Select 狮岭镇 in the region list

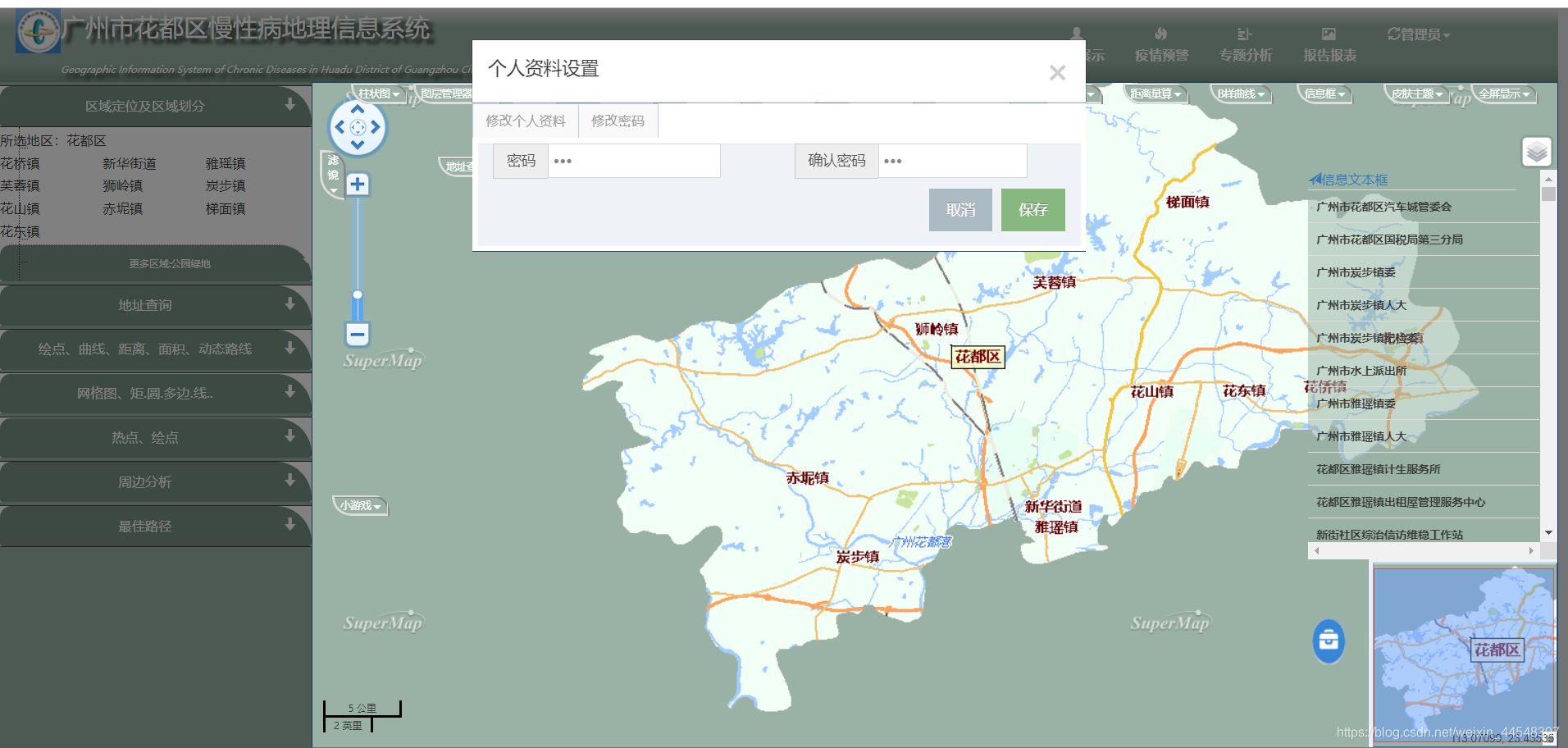pos(123,186)
